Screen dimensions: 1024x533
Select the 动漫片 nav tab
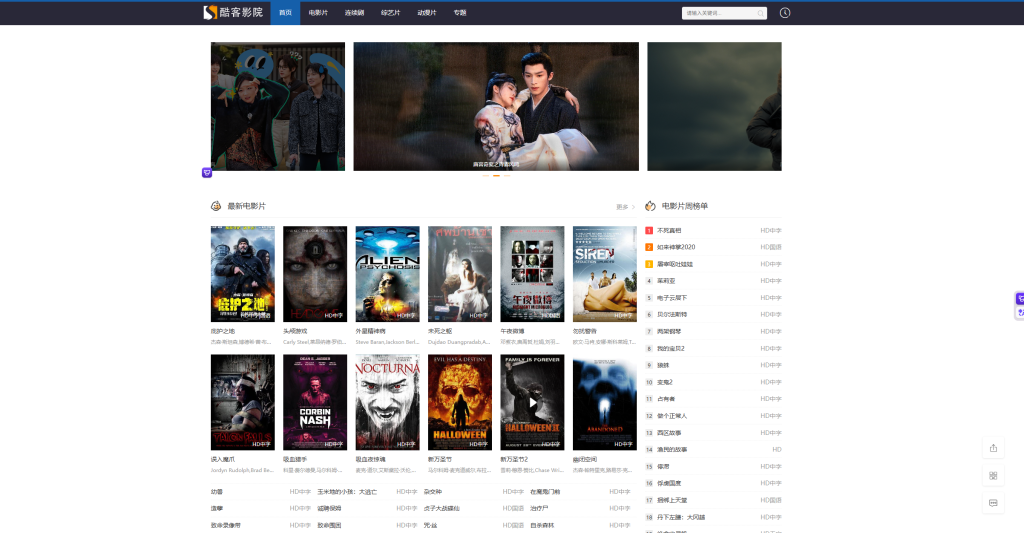(426, 13)
